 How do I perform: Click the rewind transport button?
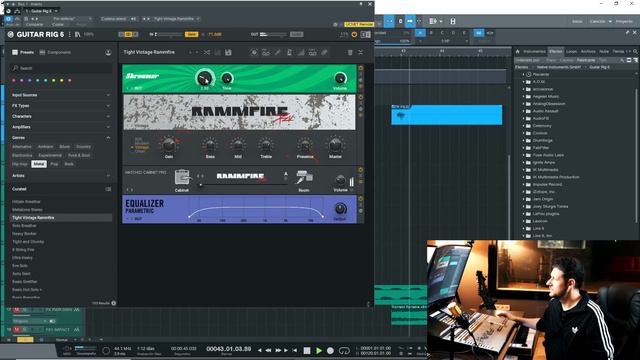pyautogui.click(x=268, y=350)
